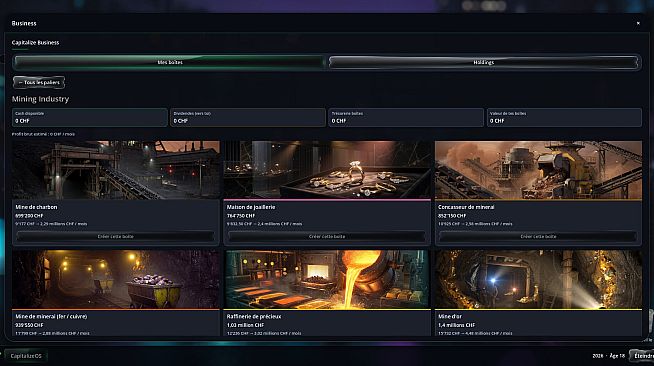
Task: Go back with Tous les paliers button
Action: [39, 83]
